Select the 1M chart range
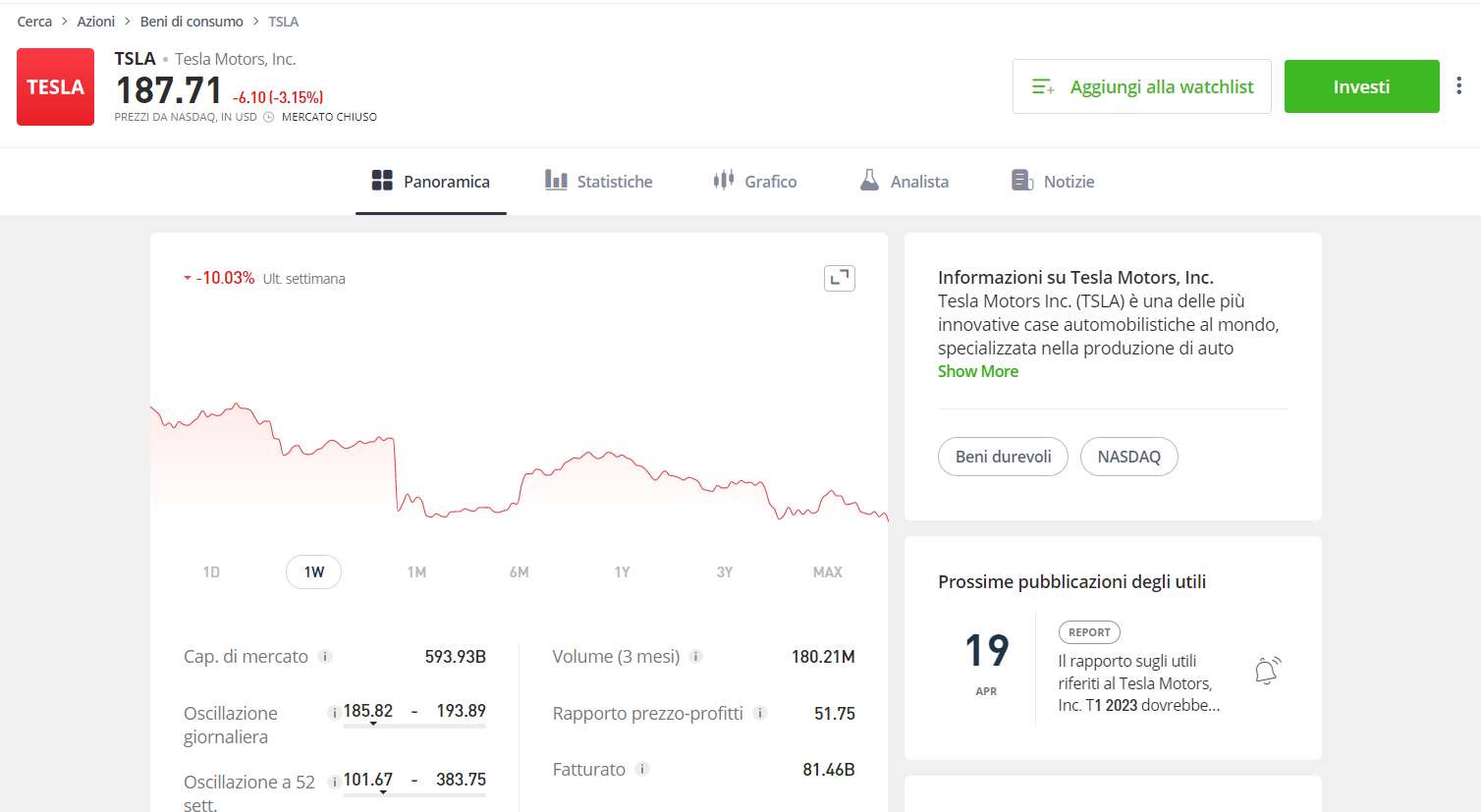Viewport: 1481px width, 812px height. tap(416, 571)
